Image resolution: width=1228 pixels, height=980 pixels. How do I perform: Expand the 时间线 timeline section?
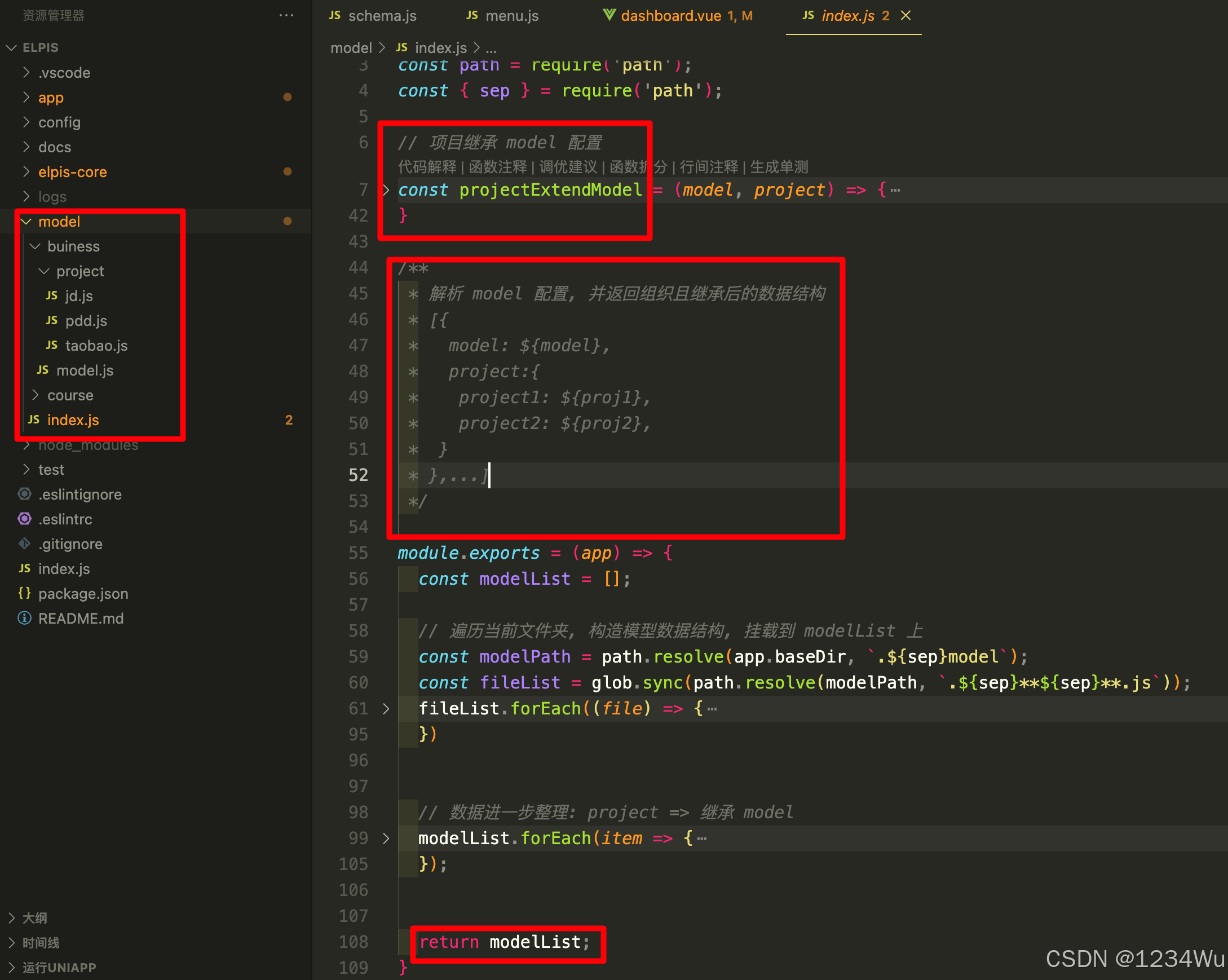click(11, 942)
